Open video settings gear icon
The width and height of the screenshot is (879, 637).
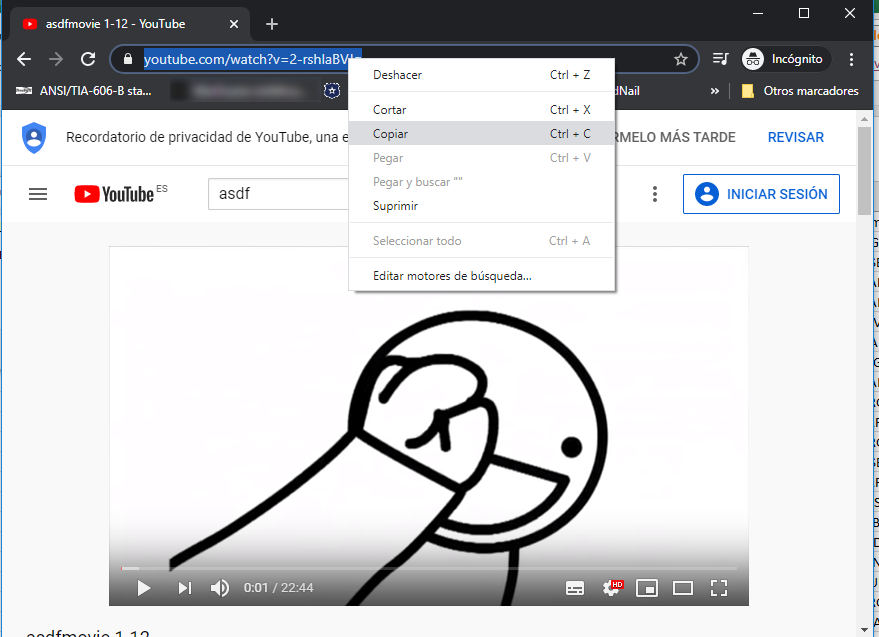(x=611, y=588)
